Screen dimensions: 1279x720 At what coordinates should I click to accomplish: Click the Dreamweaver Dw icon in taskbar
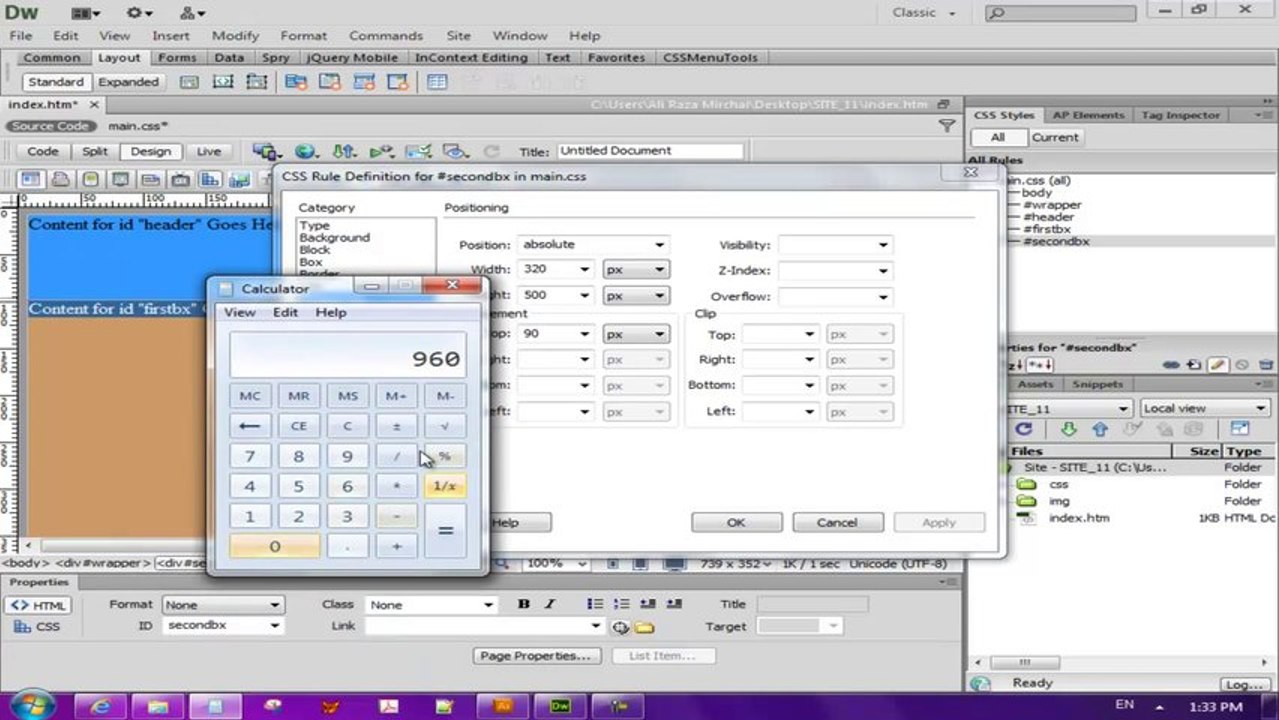click(x=562, y=706)
